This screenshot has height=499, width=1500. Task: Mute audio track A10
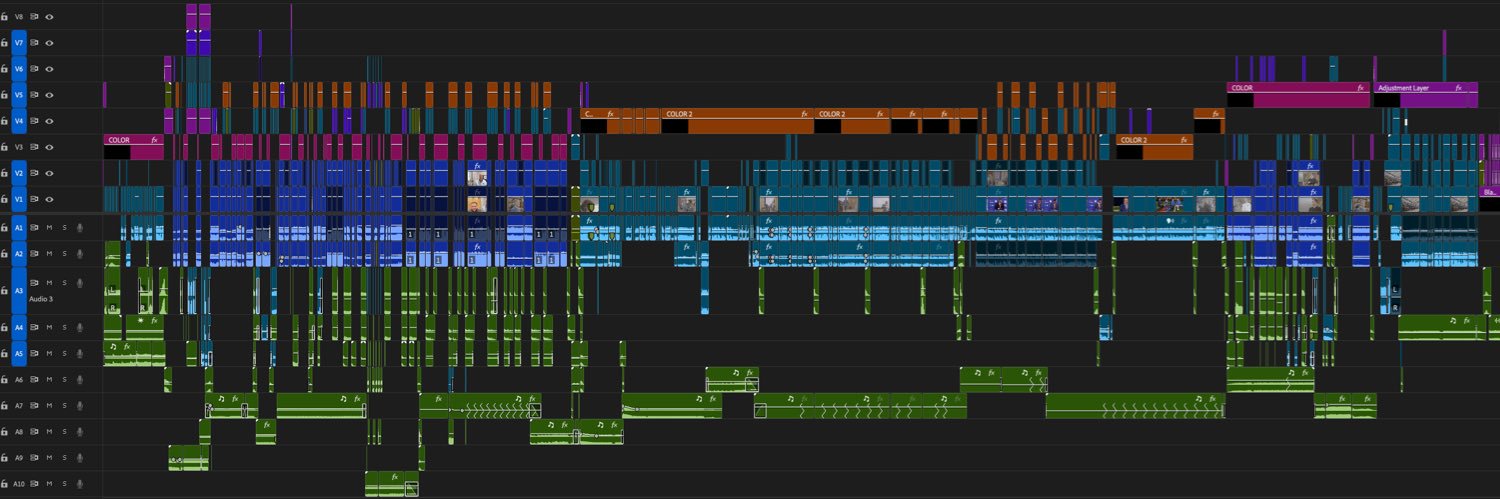point(49,484)
